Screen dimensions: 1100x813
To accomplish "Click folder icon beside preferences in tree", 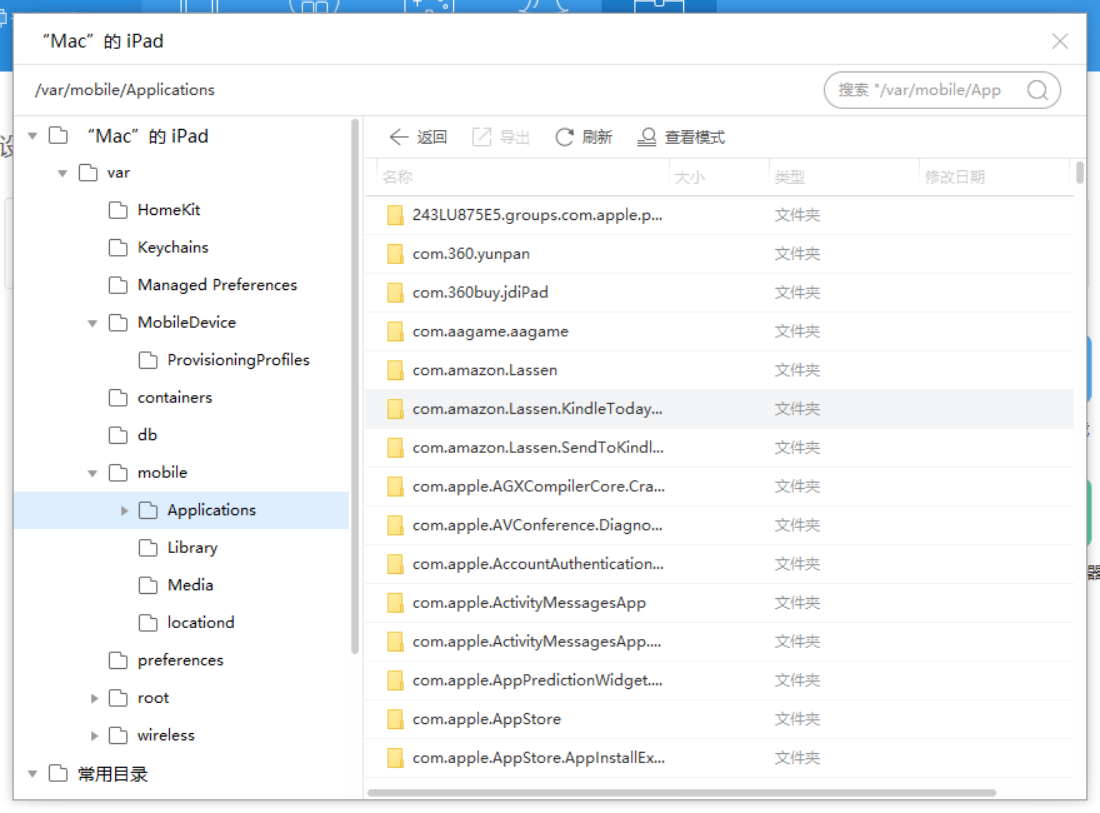I will pyautogui.click(x=119, y=660).
